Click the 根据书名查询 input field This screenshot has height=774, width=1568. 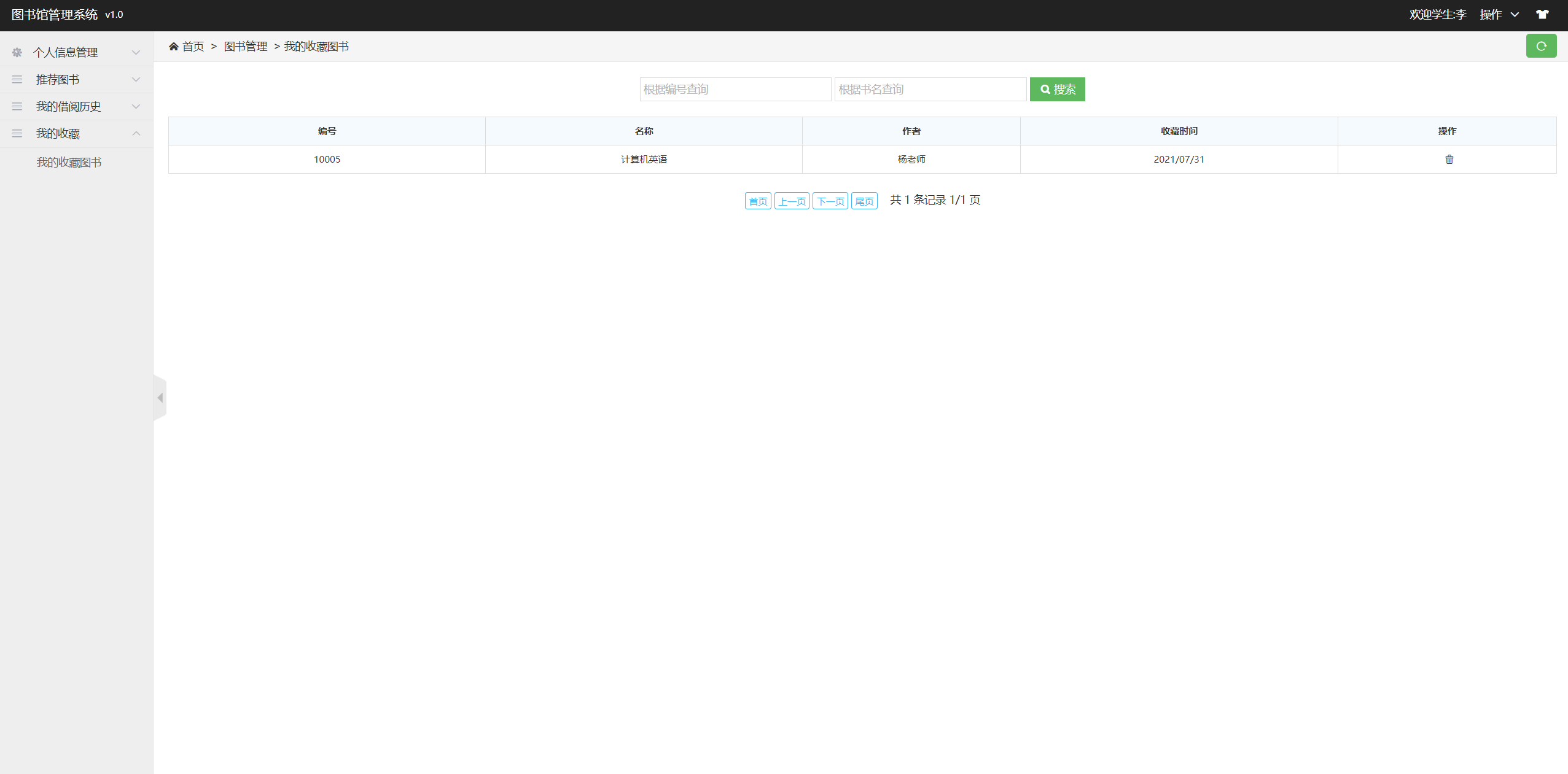pyautogui.click(x=930, y=90)
